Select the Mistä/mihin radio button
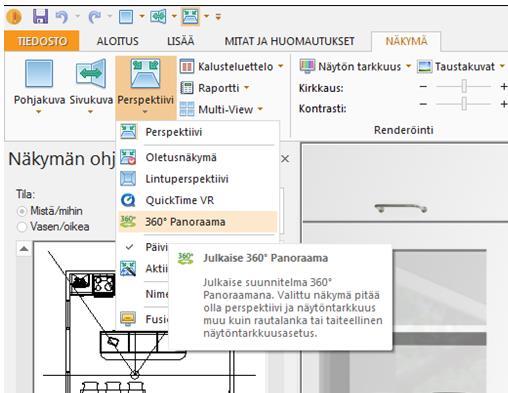The height and width of the screenshot is (393, 508). [x=22, y=211]
